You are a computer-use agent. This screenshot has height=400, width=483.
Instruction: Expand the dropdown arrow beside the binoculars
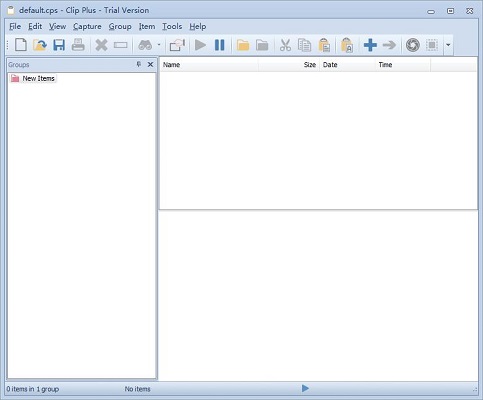159,45
